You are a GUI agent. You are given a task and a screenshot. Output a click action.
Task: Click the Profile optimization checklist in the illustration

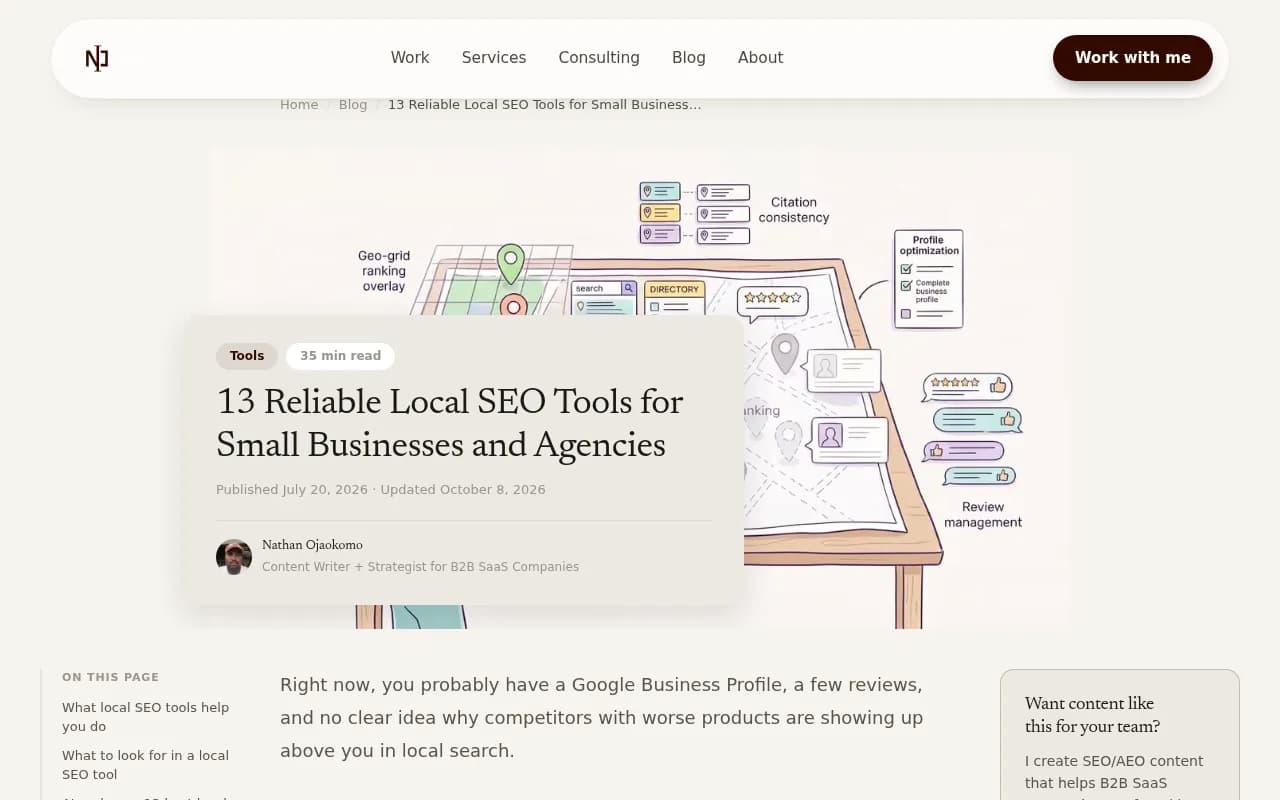tap(929, 279)
